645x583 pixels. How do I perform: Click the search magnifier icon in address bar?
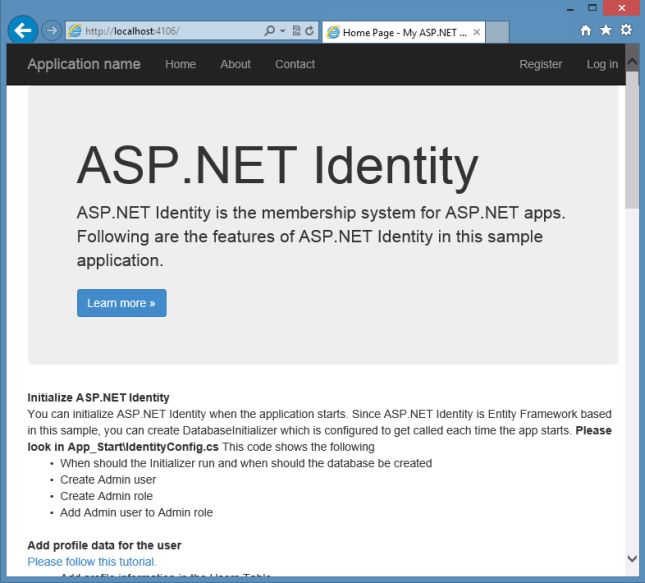(269, 30)
